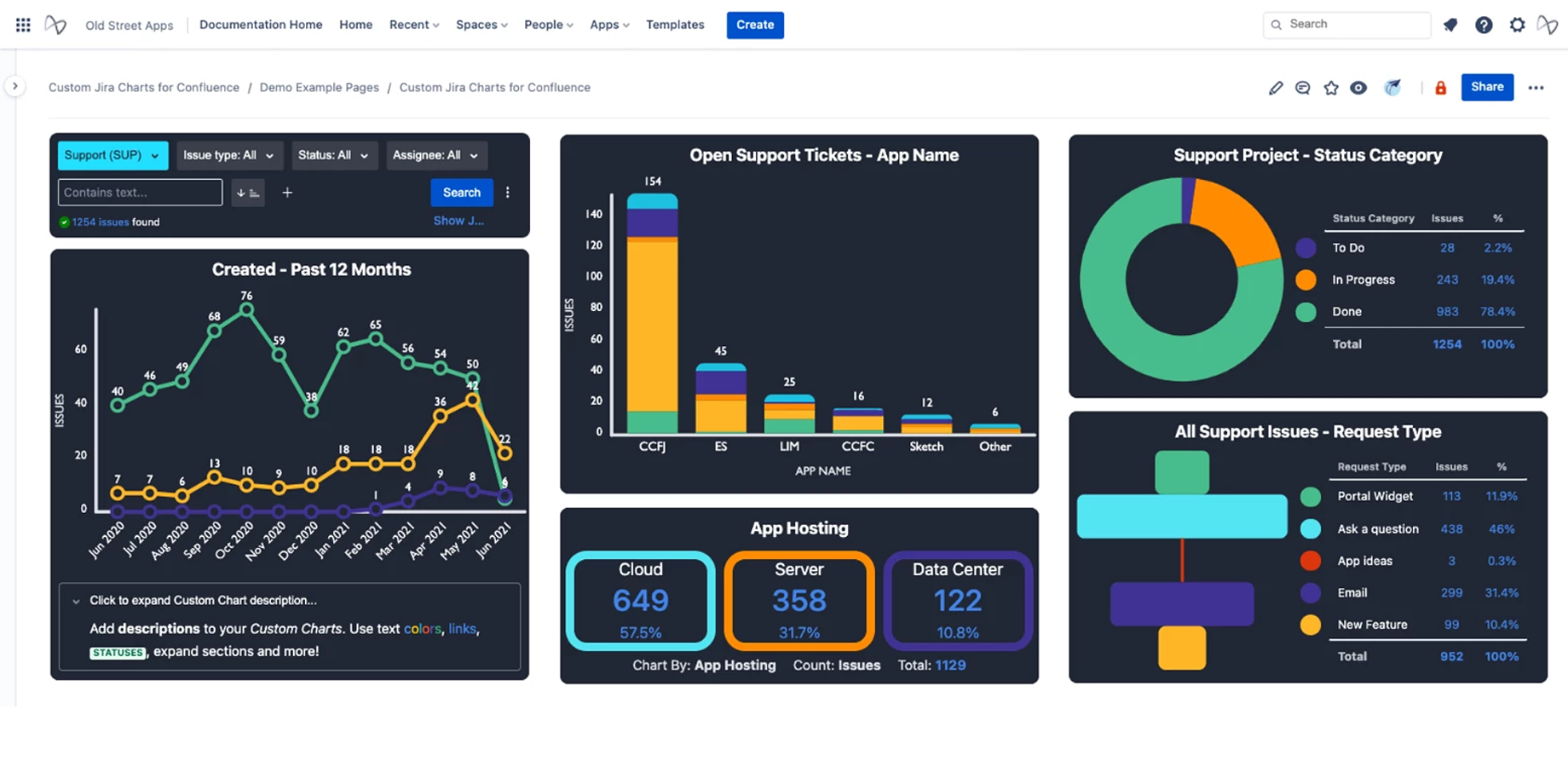
Task: Click the green issues found check icon
Action: click(64, 222)
